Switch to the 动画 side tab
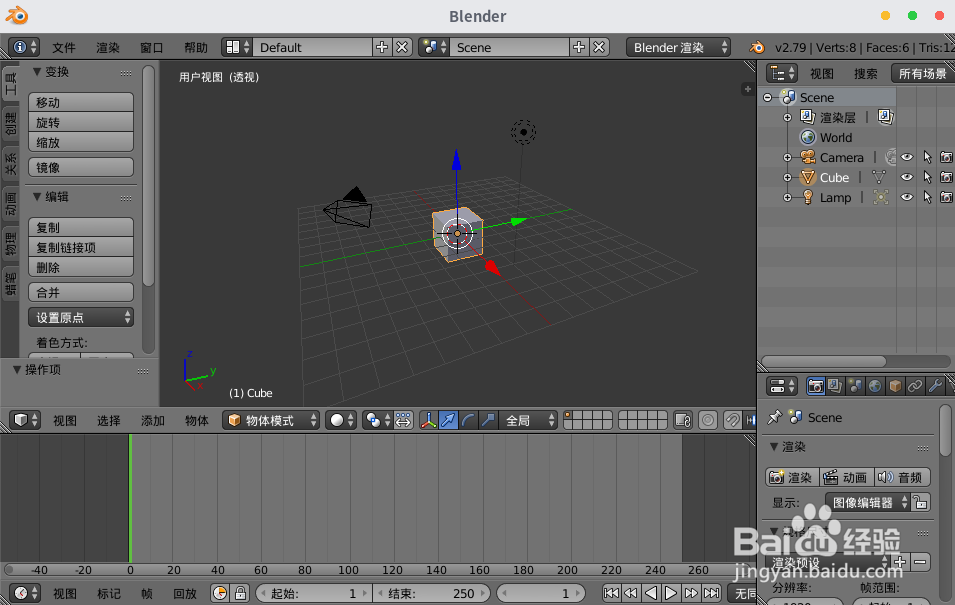Image resolution: width=955 pixels, height=605 pixels. coord(10,204)
